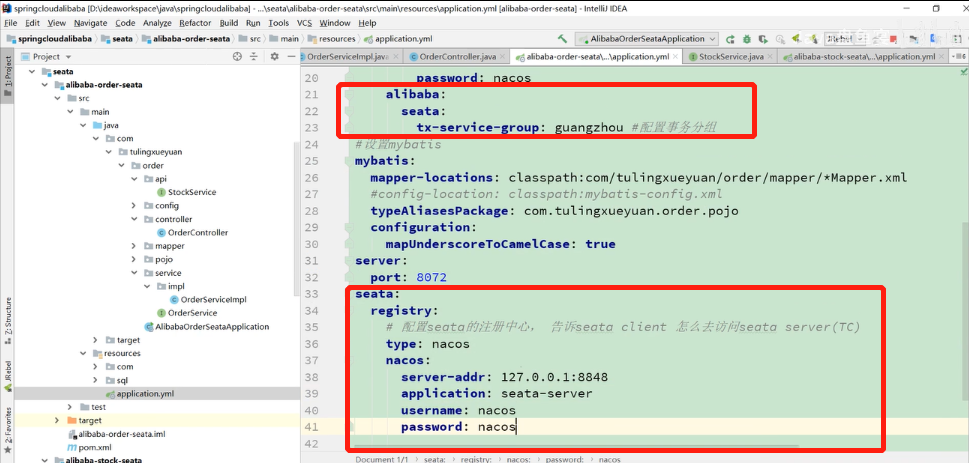
Task: Collapse the impl package
Action: [x=147, y=286]
